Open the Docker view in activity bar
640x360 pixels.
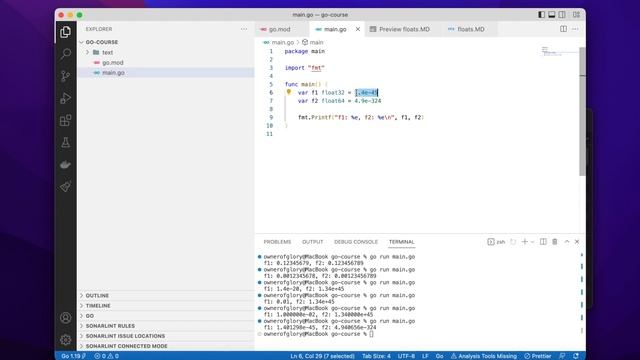(x=65, y=164)
